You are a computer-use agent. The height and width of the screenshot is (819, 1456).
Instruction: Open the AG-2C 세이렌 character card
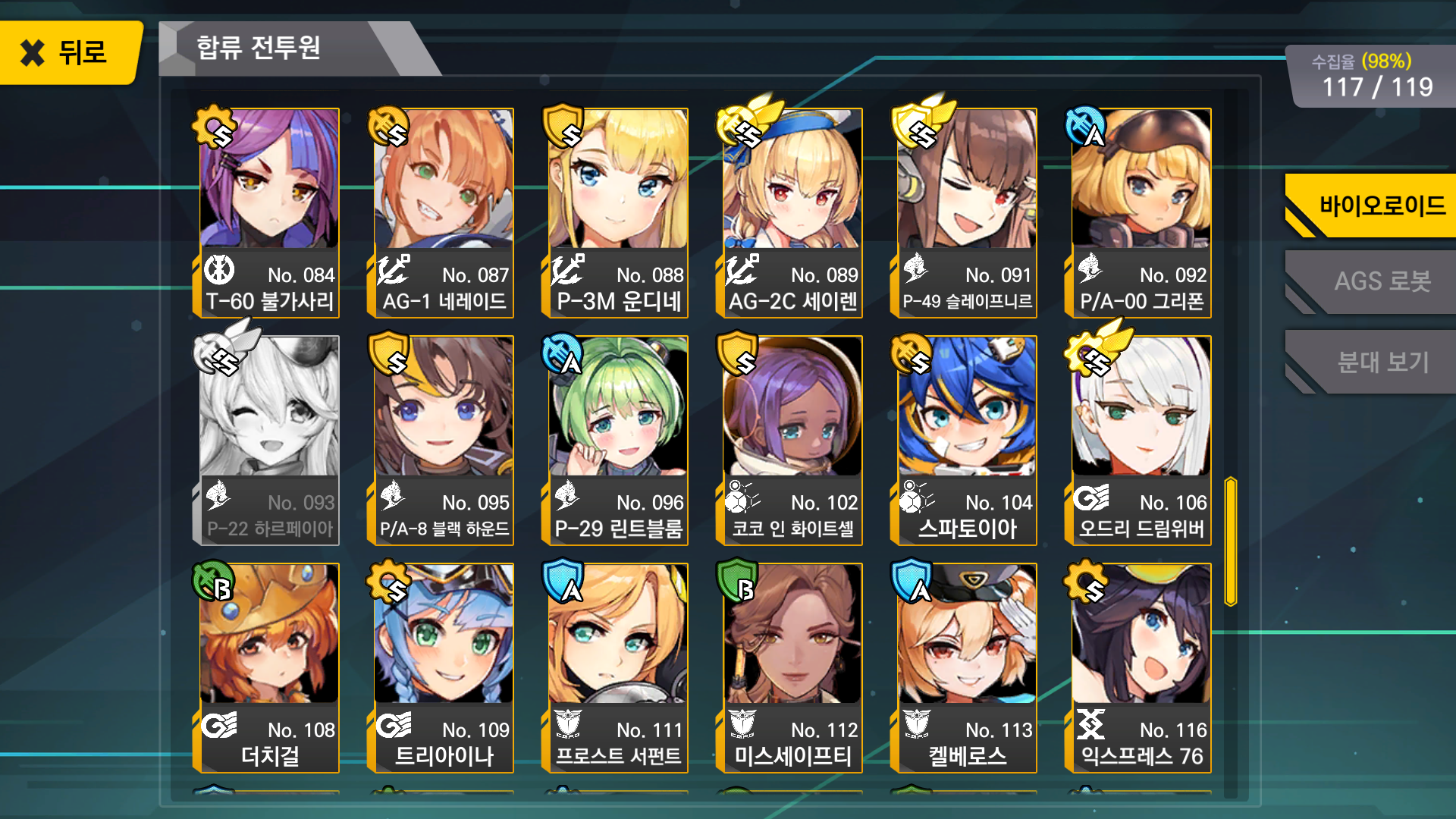792,213
